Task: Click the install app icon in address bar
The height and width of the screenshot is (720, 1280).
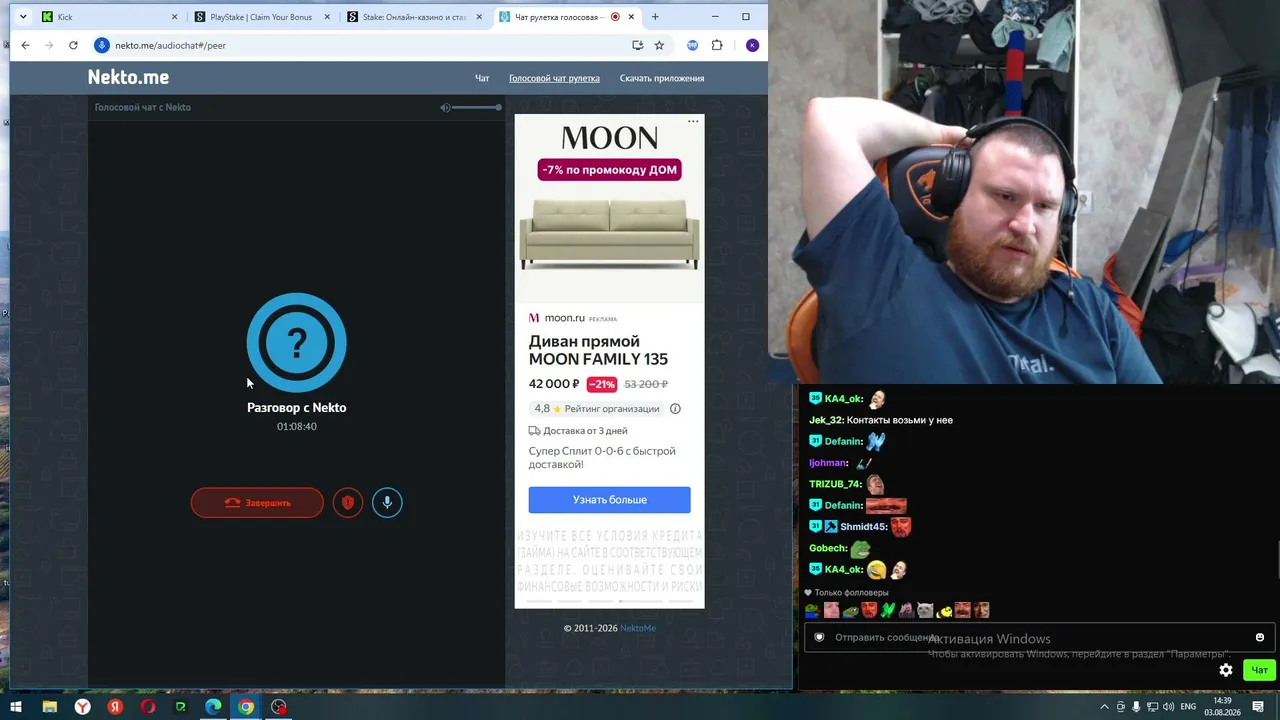Action: coord(638,45)
